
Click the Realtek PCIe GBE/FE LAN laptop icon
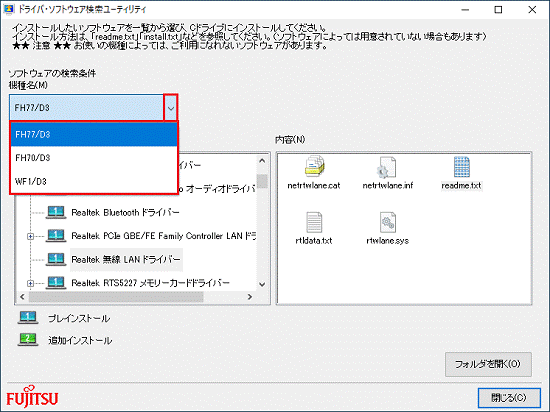(x=56, y=236)
